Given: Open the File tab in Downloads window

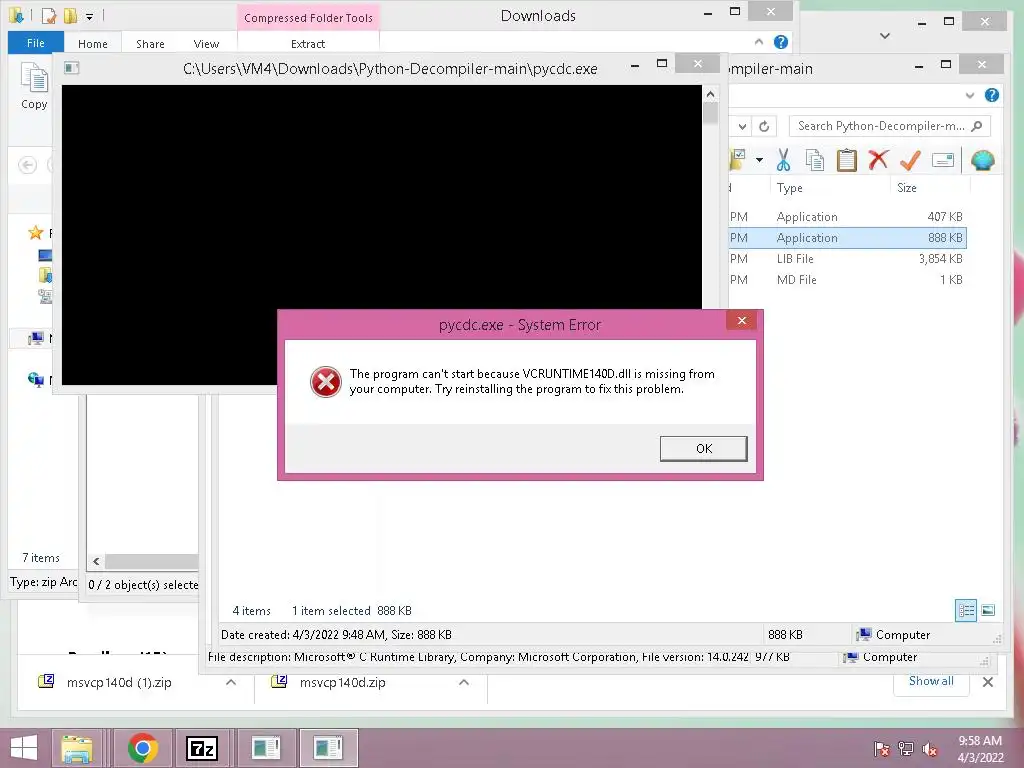Looking at the screenshot, I should 36,43.
